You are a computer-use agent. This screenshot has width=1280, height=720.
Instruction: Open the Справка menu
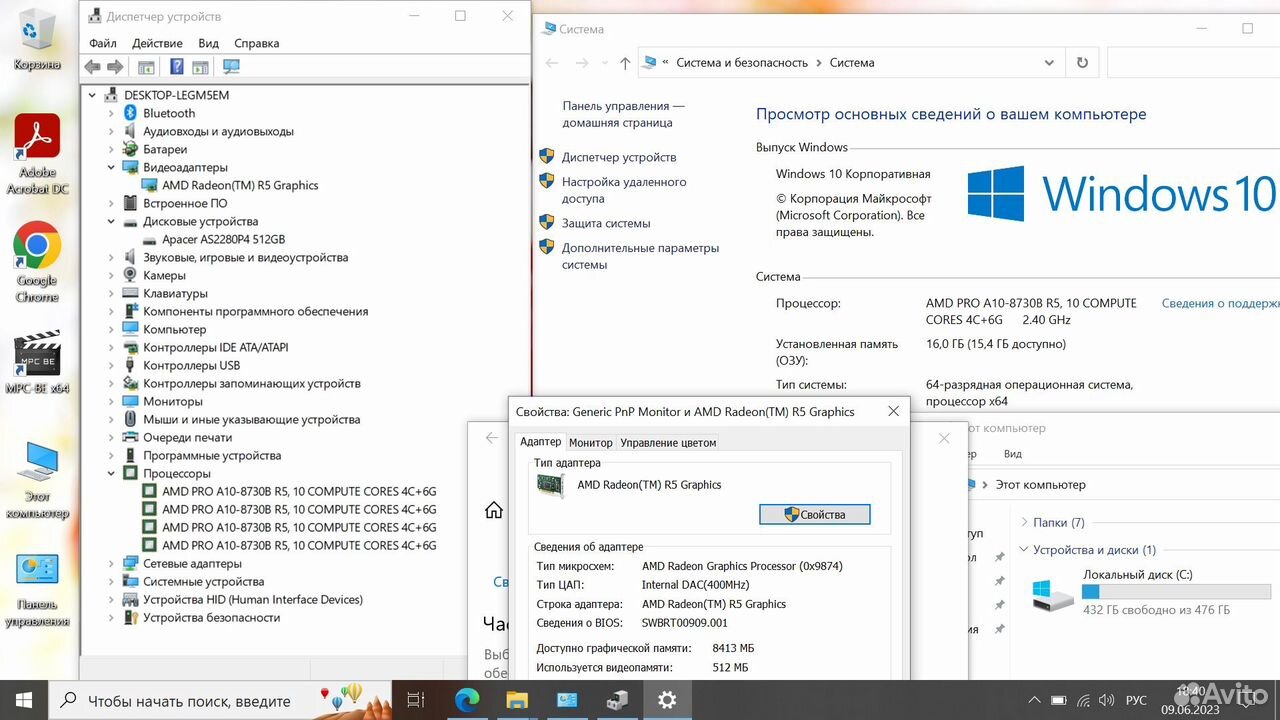[x=257, y=43]
